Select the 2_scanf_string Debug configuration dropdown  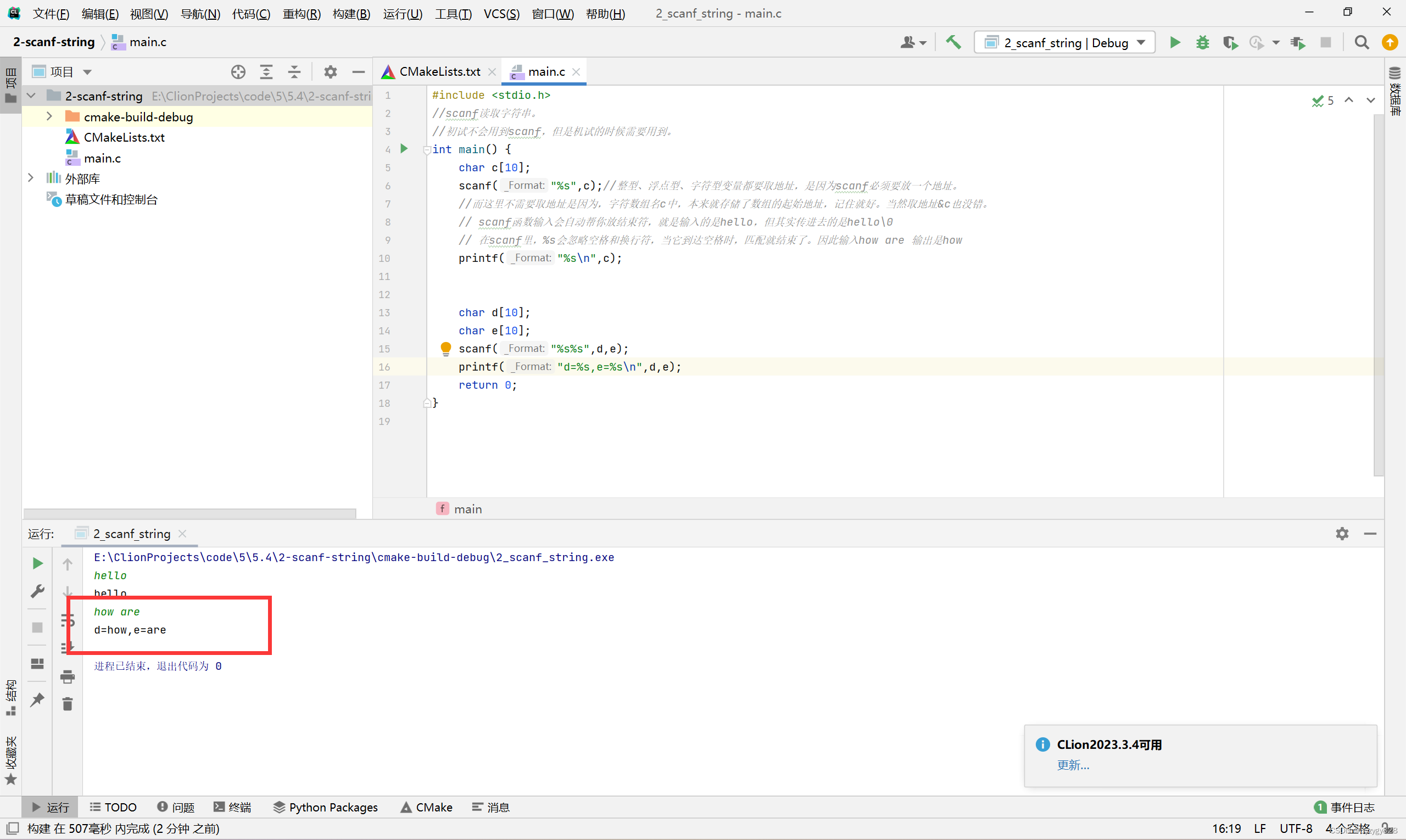tap(1065, 42)
